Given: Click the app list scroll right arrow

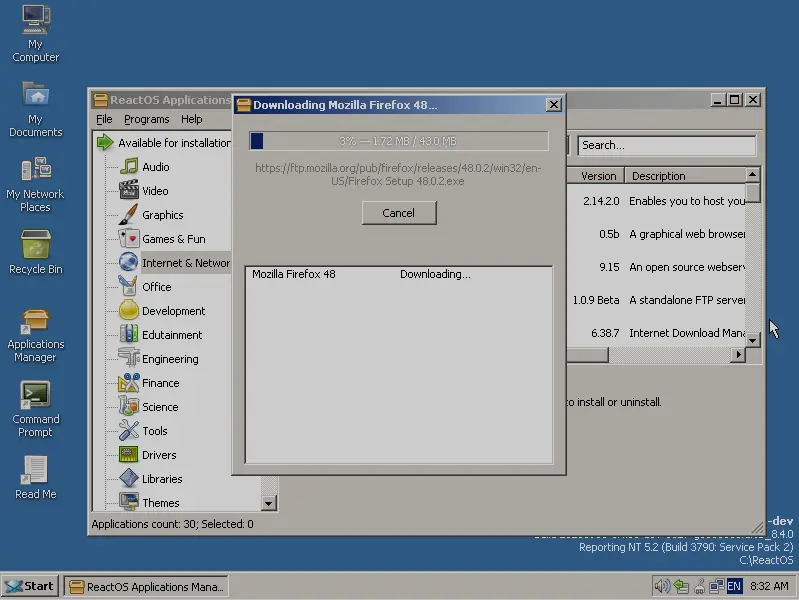Looking at the screenshot, I should 738,354.
